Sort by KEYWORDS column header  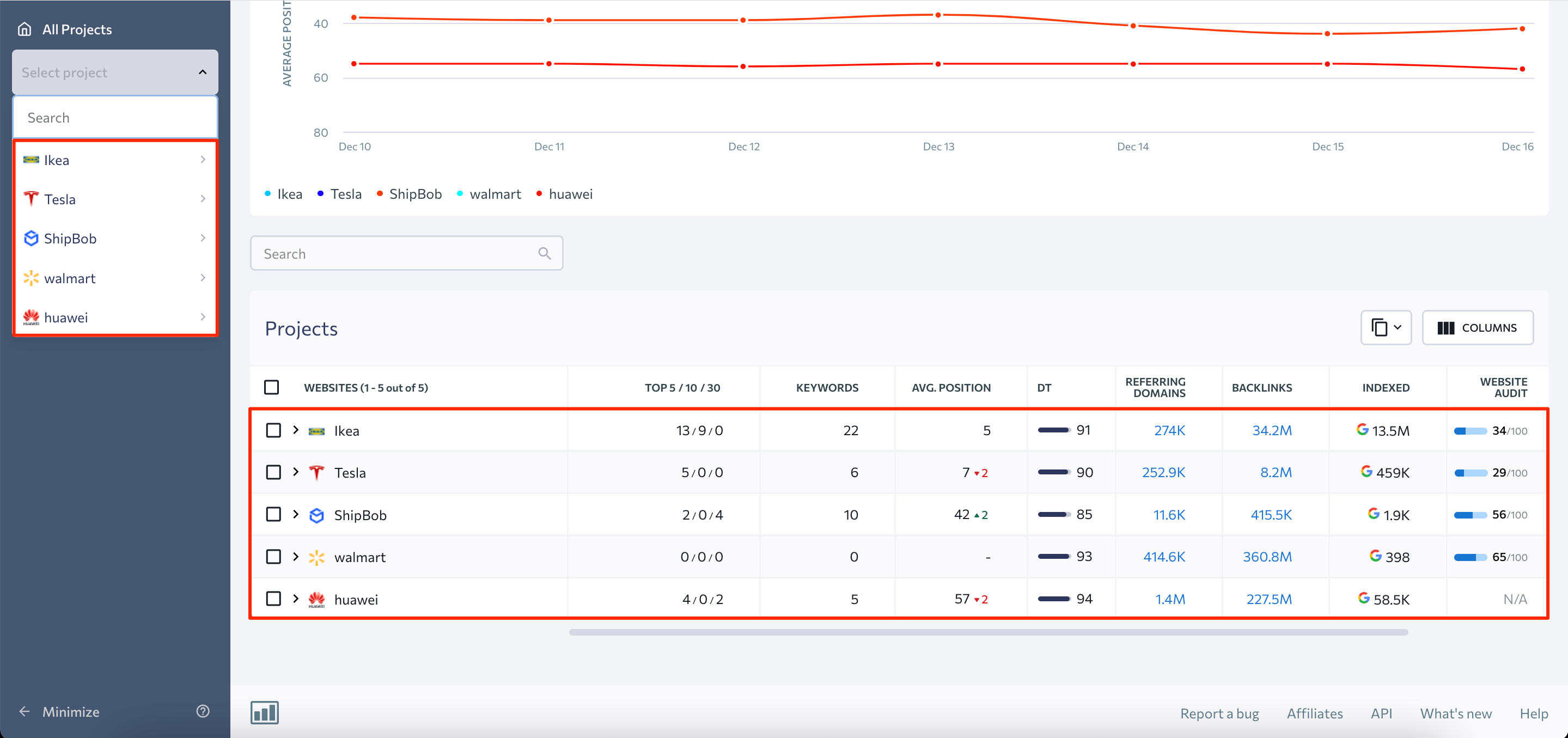coord(827,387)
